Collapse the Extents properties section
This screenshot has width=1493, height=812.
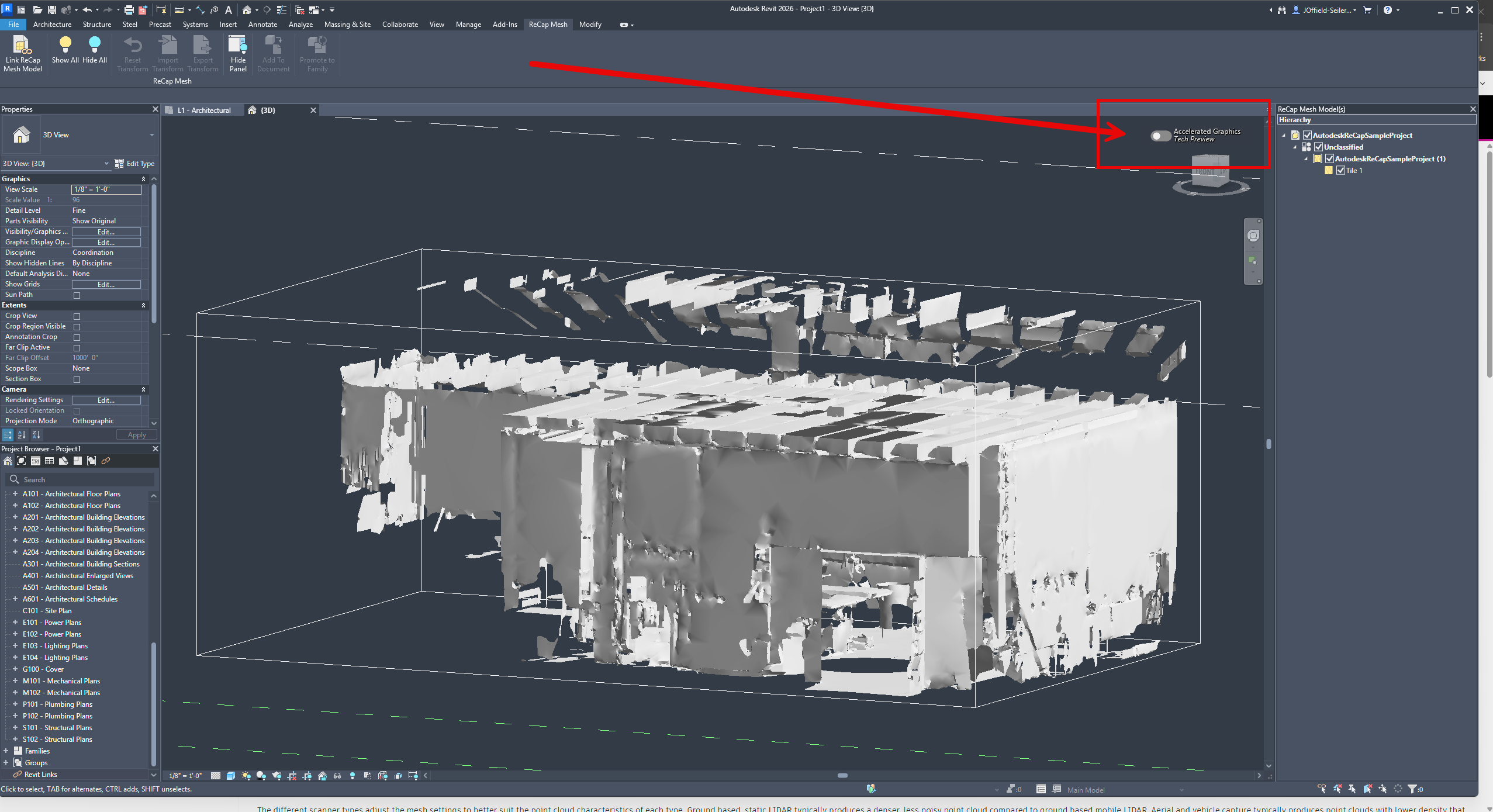click(143, 305)
